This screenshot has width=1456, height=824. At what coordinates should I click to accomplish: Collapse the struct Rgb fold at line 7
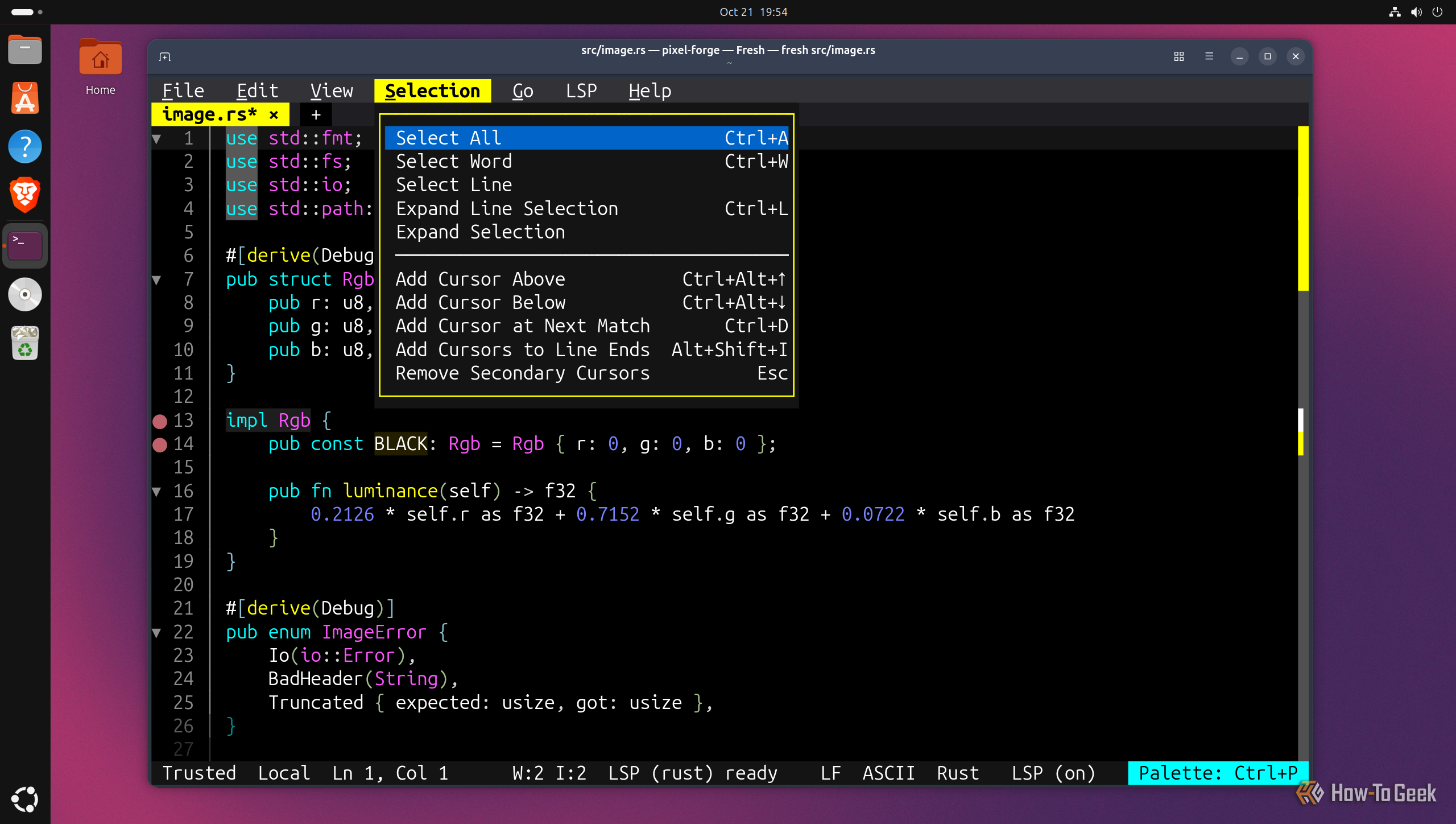[157, 280]
